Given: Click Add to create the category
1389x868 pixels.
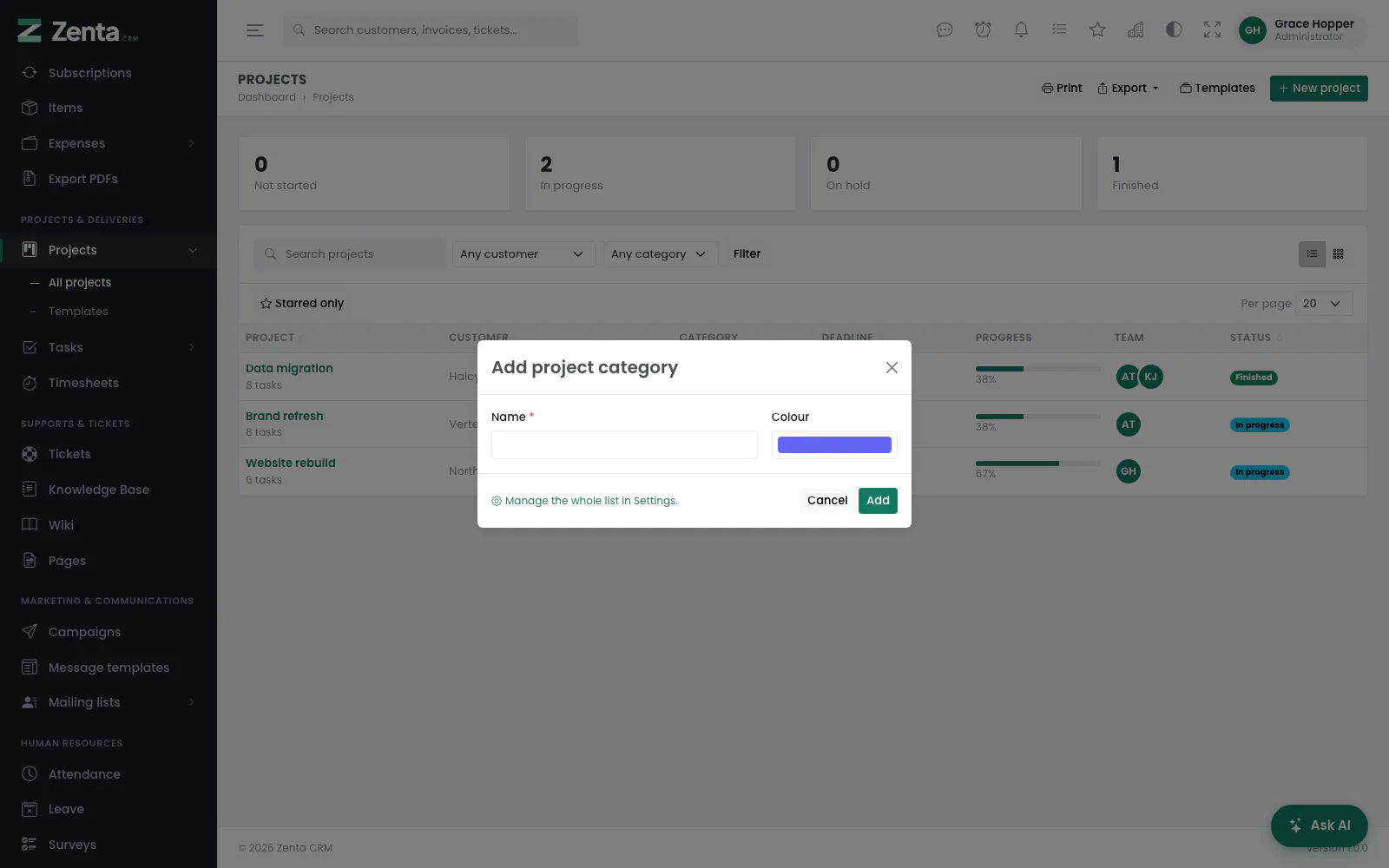Looking at the screenshot, I should tap(878, 501).
